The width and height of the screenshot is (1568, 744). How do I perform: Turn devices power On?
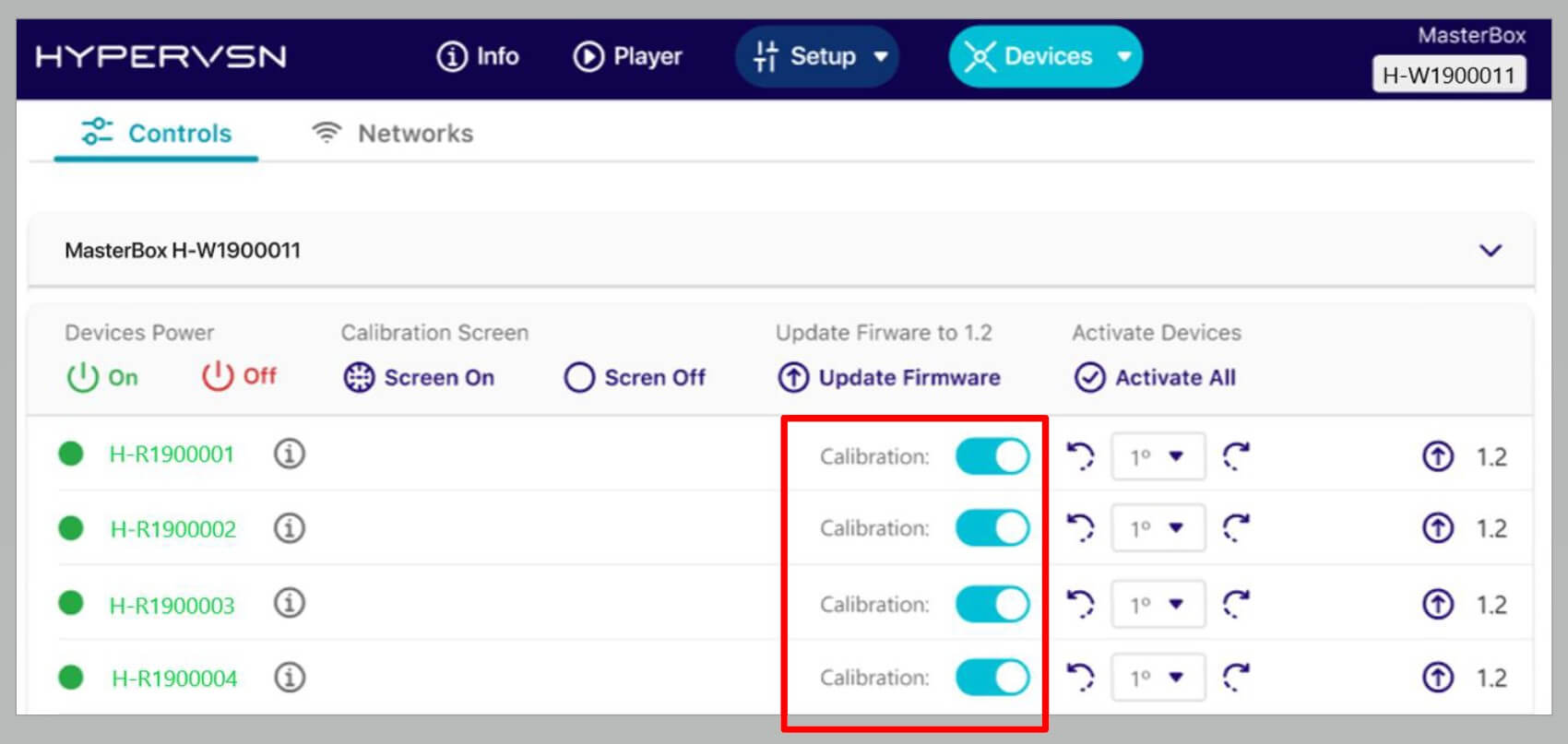102,377
